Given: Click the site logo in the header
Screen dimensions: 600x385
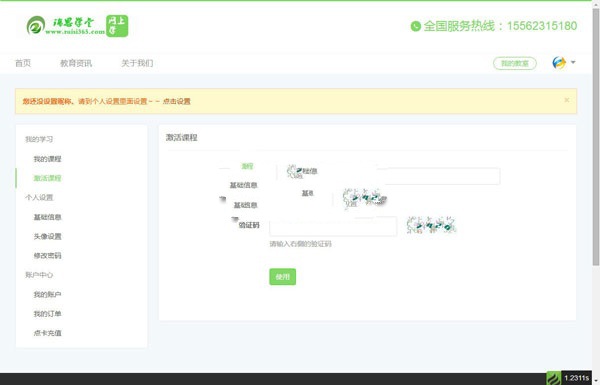Looking at the screenshot, I should point(77,26).
